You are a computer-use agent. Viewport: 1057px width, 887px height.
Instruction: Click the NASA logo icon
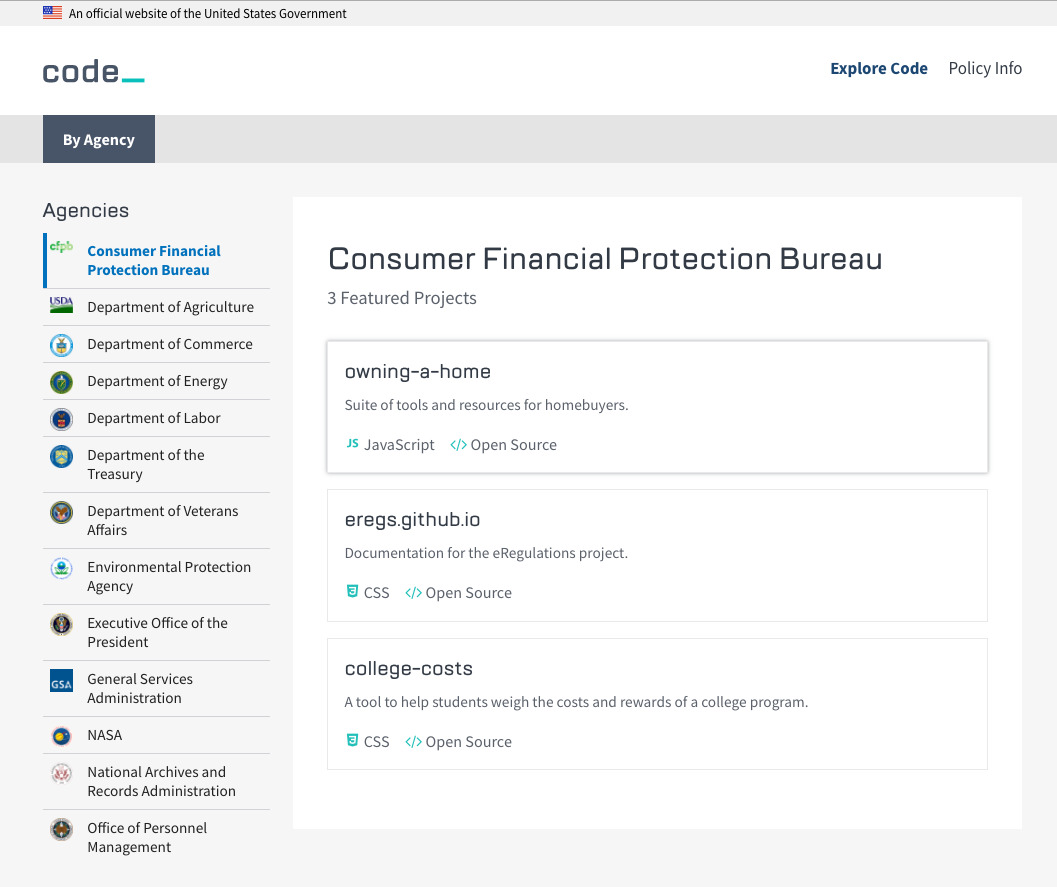tap(61, 735)
